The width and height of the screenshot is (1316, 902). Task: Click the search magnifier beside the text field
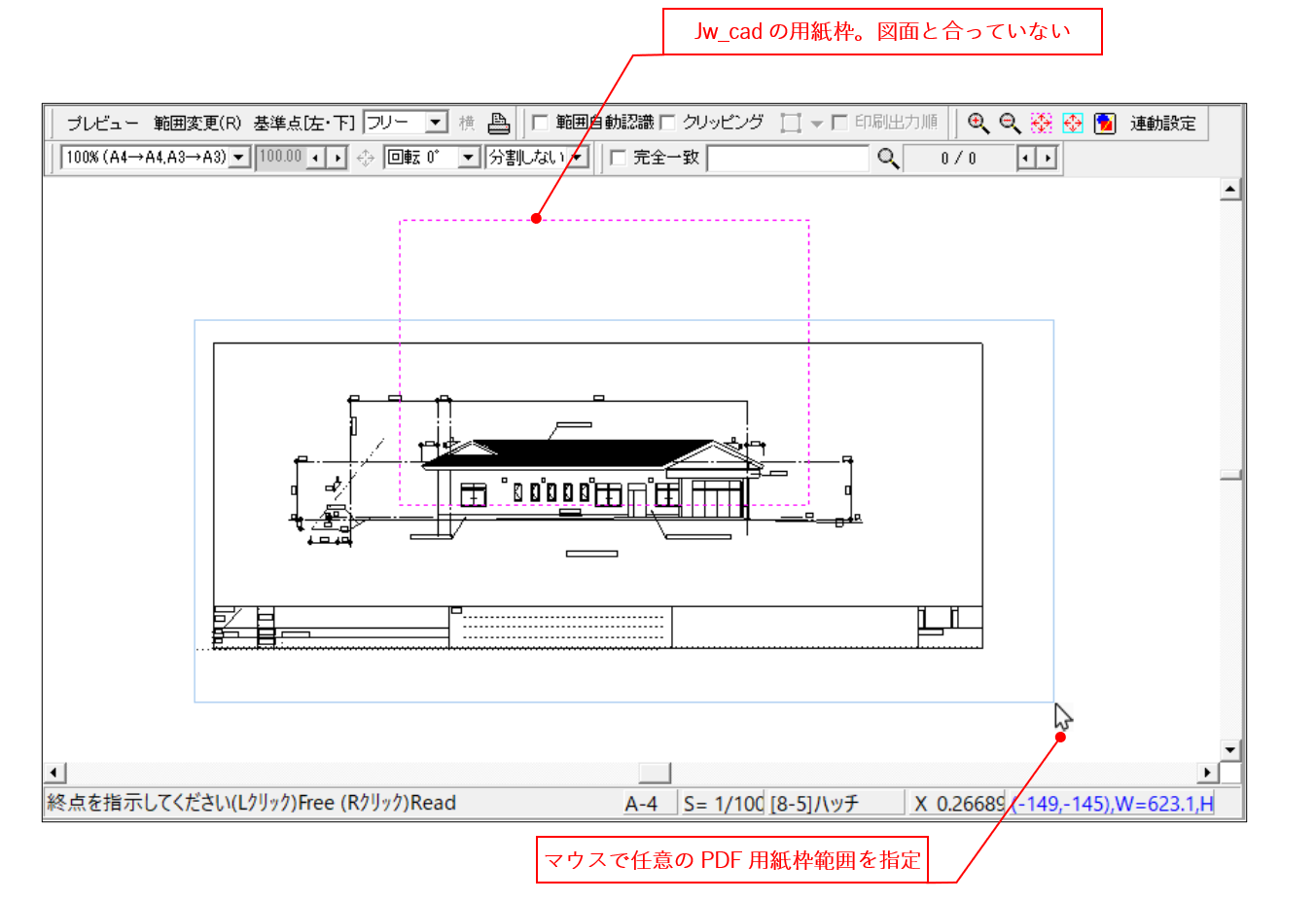[x=887, y=158]
